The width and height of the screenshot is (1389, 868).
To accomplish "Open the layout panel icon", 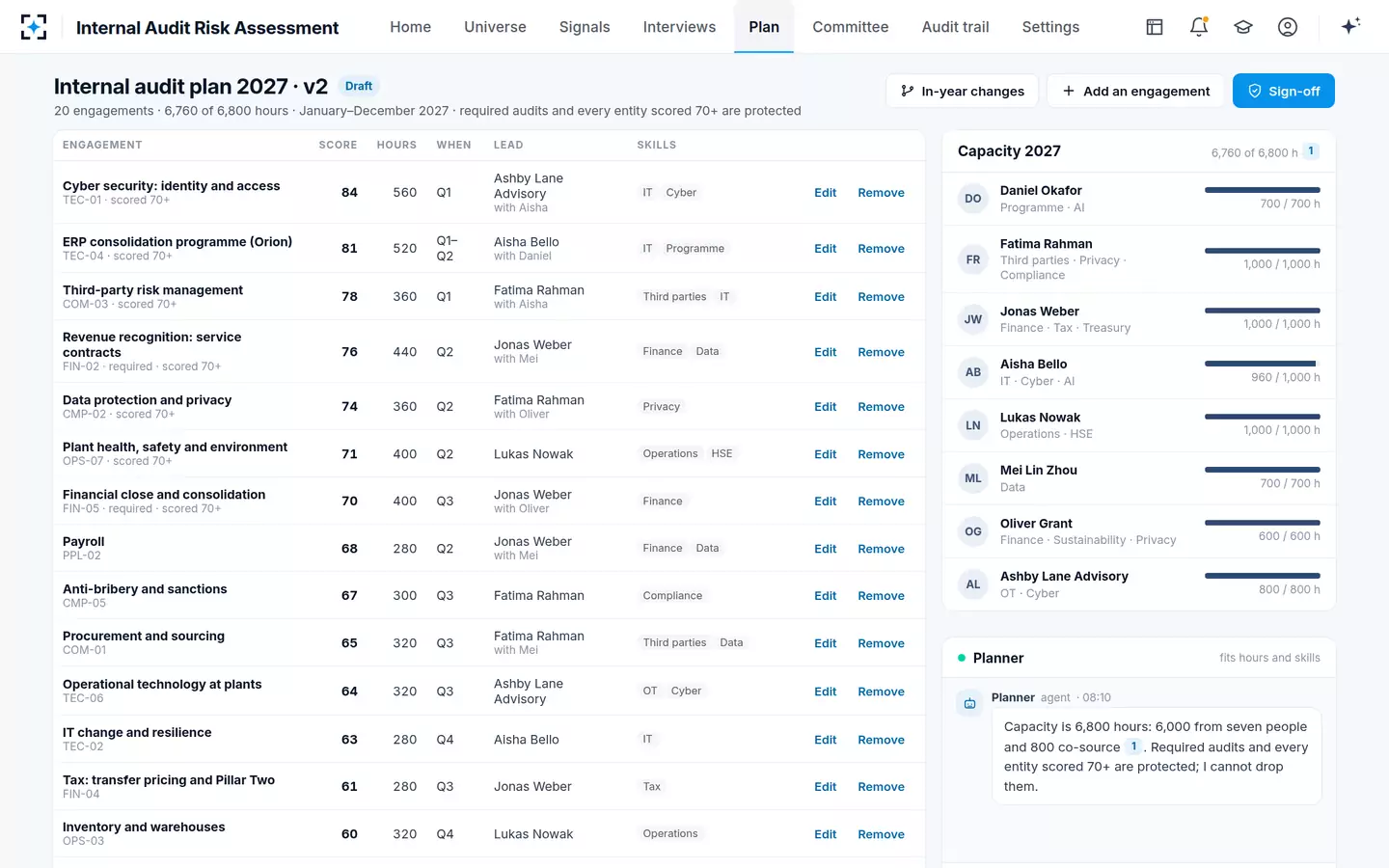I will pos(1155,27).
